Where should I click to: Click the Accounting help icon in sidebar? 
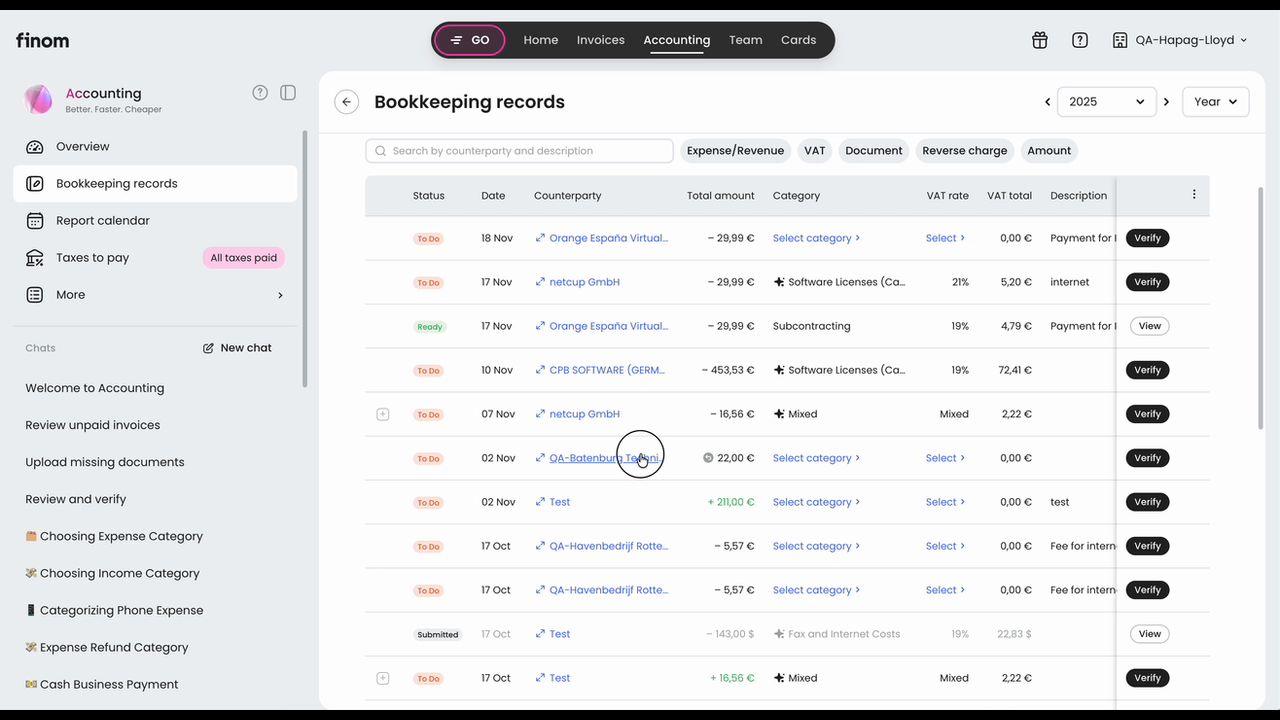pos(260,93)
